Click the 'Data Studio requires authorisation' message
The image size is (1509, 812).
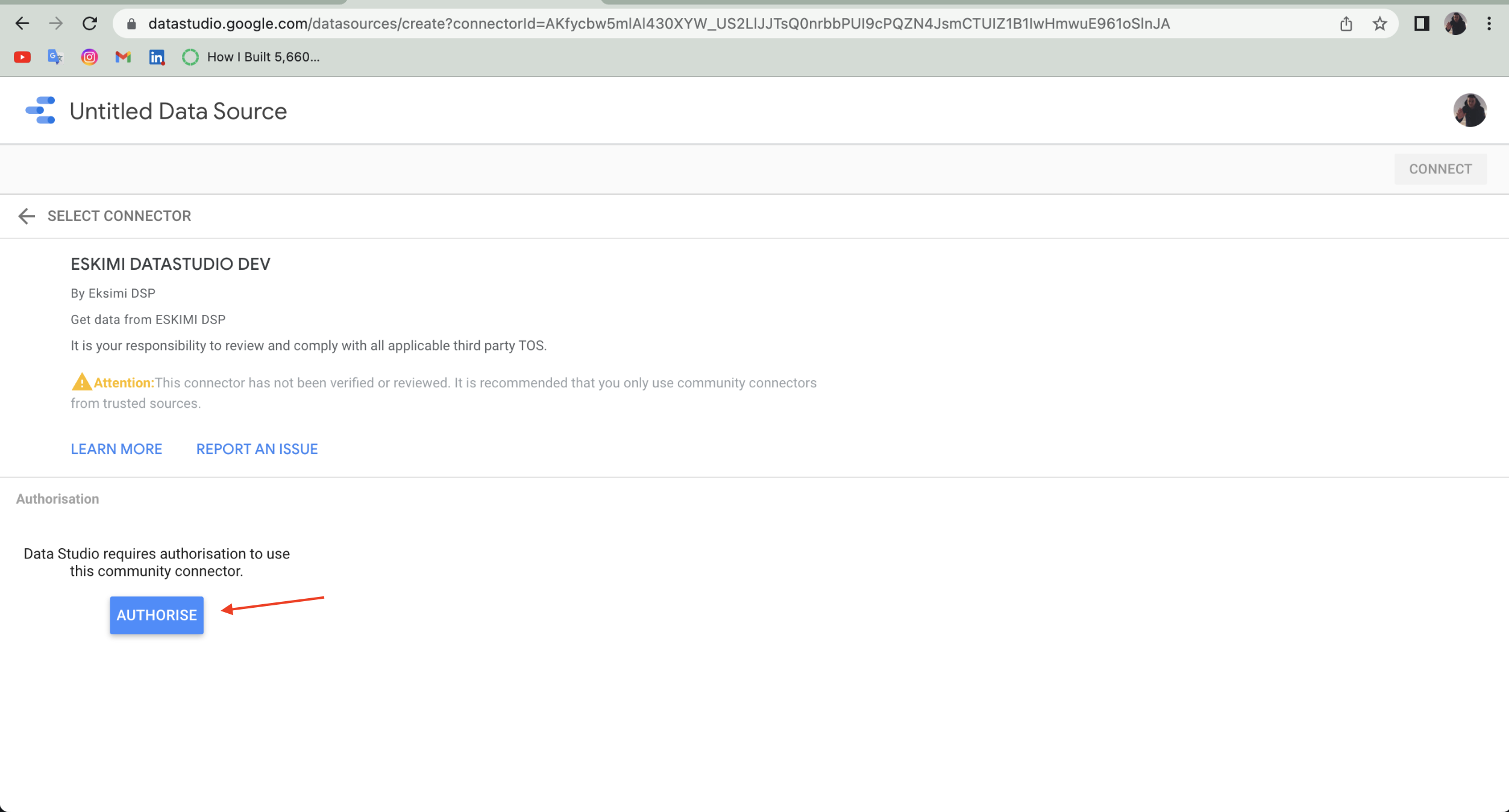[157, 563]
